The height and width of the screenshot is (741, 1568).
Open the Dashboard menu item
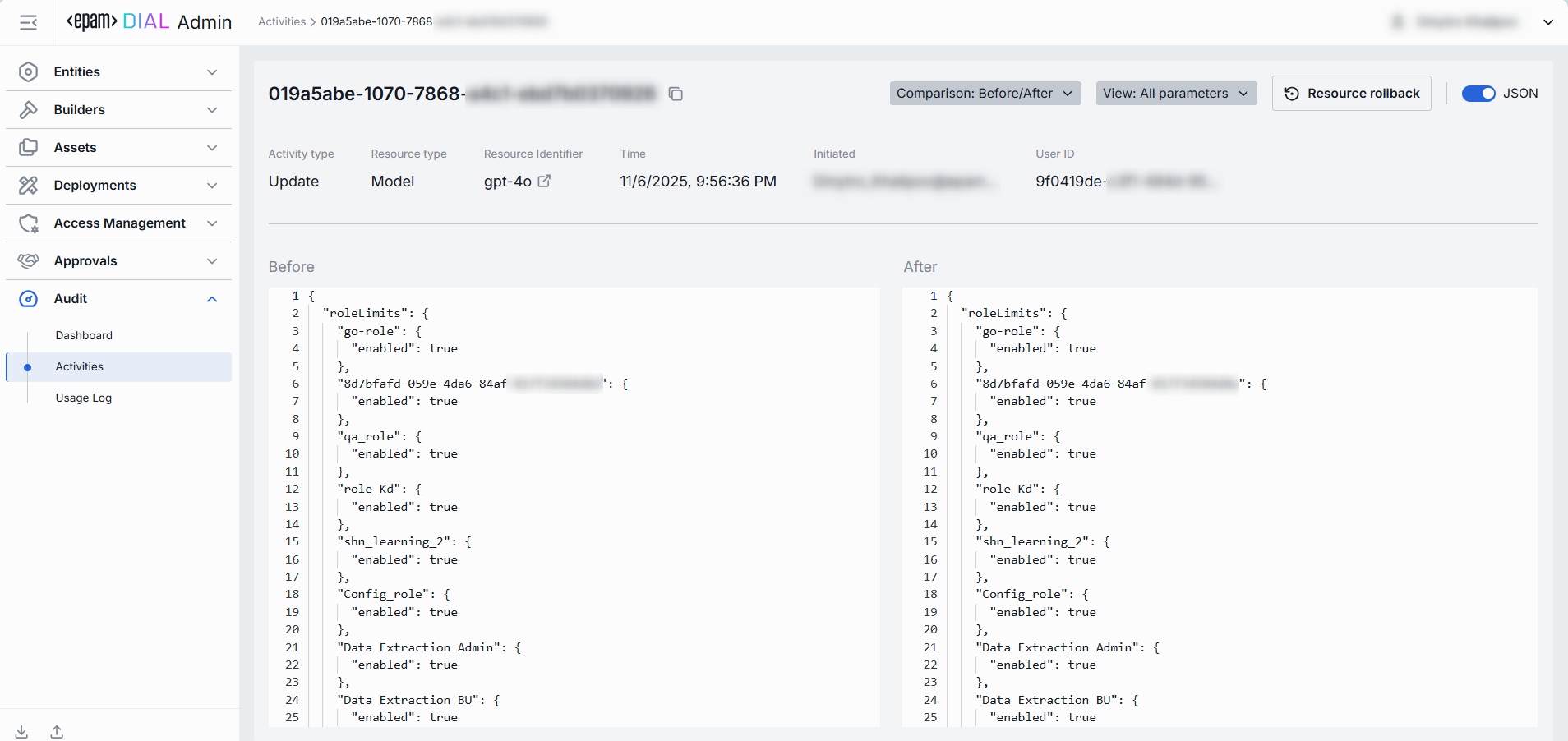pos(84,335)
